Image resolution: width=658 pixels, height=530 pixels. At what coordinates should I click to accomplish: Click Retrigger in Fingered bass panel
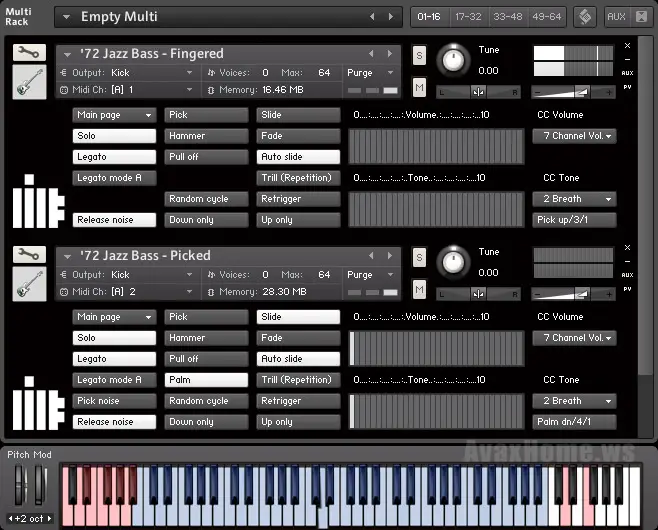click(298, 199)
